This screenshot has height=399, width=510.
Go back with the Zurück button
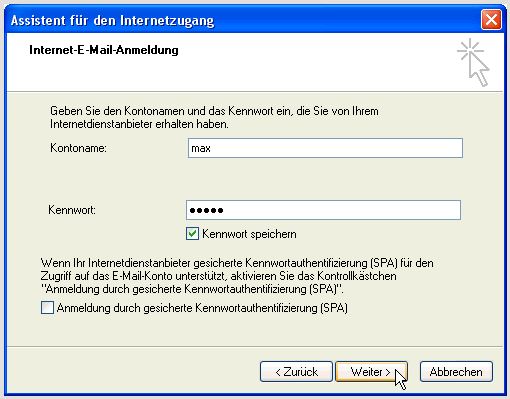[296, 371]
